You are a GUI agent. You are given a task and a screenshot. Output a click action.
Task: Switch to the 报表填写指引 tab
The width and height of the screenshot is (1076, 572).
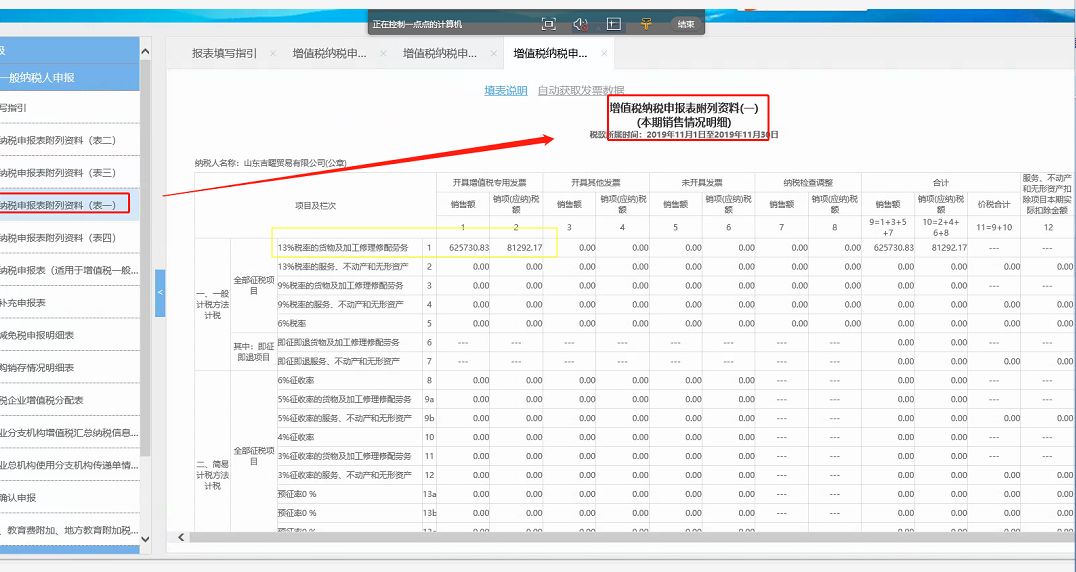223,54
